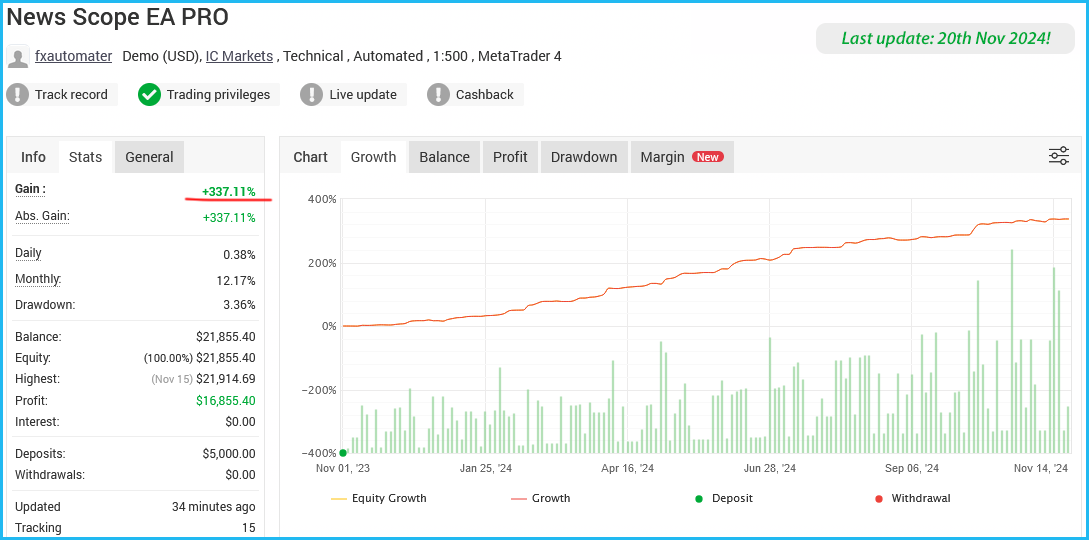The image size is (1089, 540).
Task: Click the 3.36% drawdown value
Action: click(x=239, y=305)
